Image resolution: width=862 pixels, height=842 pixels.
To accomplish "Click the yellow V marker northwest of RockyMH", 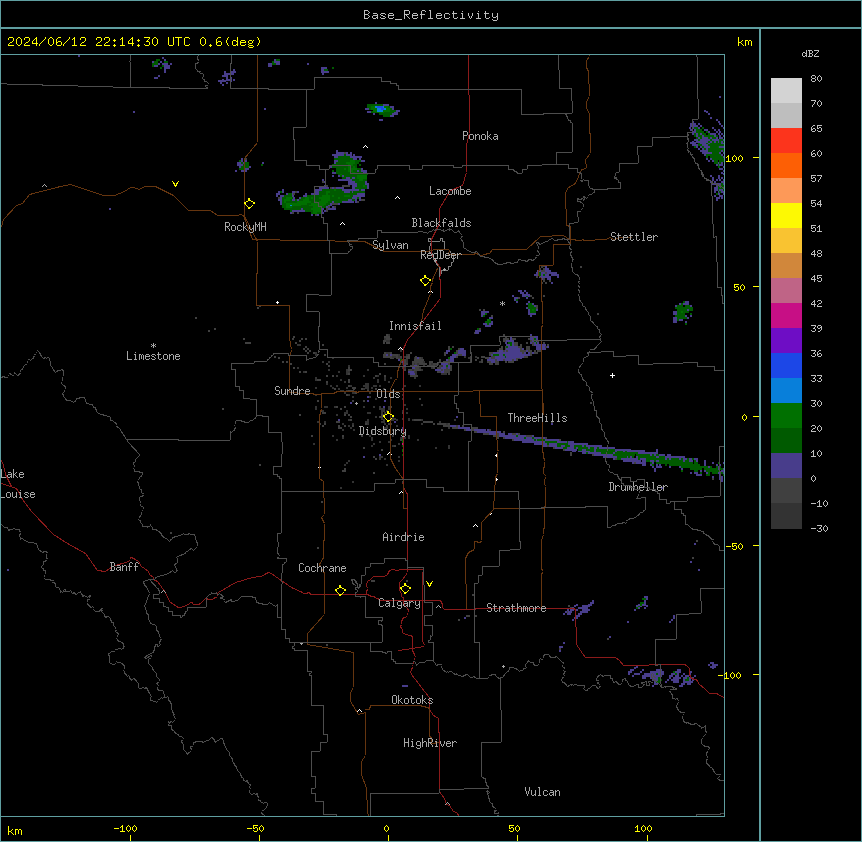I will tap(175, 184).
